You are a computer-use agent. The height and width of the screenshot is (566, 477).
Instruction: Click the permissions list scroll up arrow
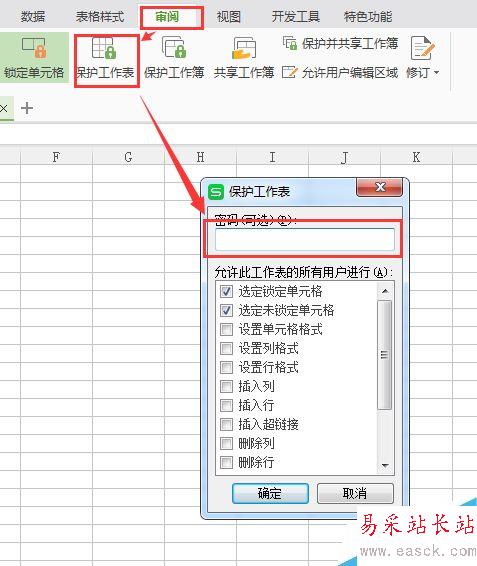click(x=385, y=291)
